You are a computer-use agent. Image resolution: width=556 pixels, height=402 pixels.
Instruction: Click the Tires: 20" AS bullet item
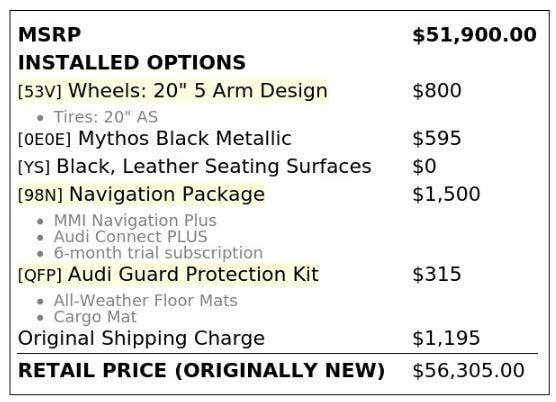pos(106,117)
